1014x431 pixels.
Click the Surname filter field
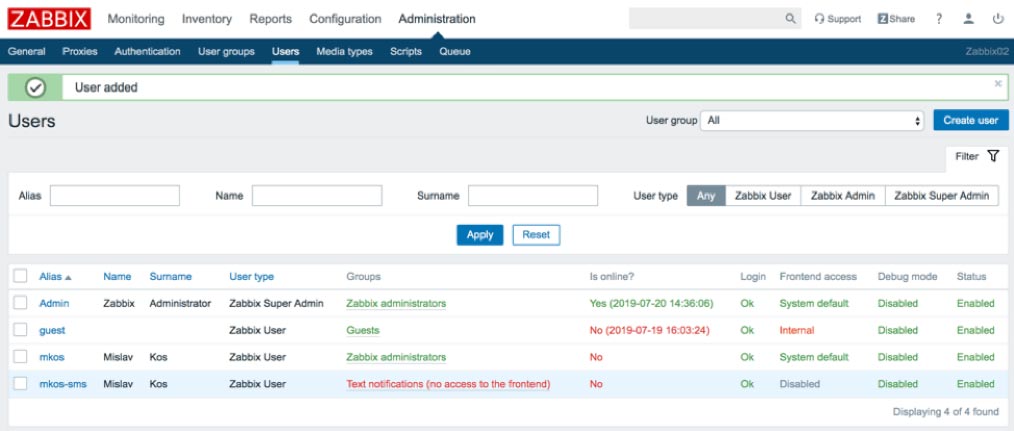[533, 195]
